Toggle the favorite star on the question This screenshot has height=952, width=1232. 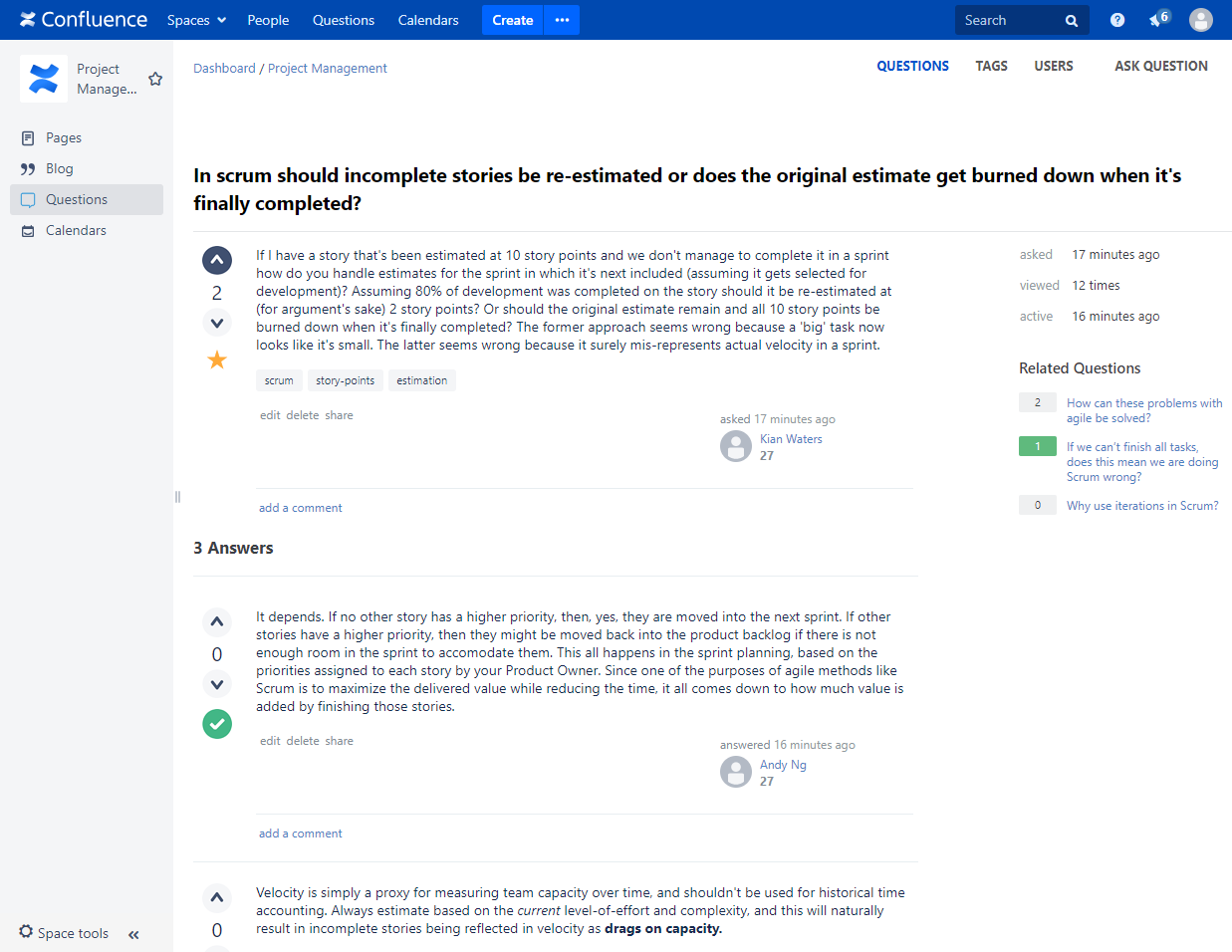click(217, 359)
